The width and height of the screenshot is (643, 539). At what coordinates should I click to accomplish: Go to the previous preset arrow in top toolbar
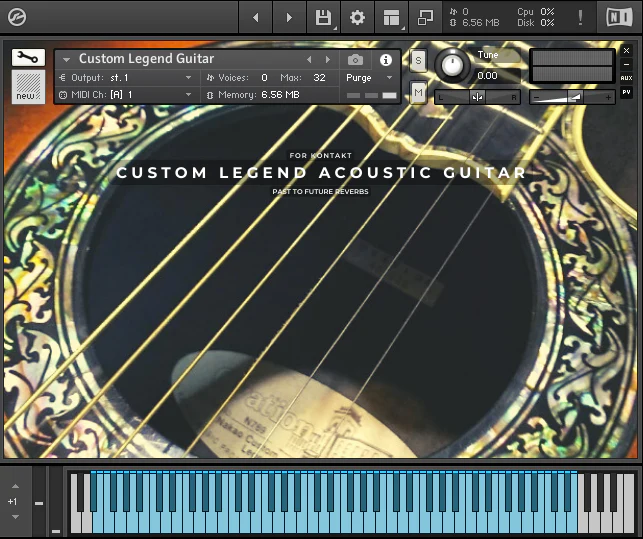(255, 17)
